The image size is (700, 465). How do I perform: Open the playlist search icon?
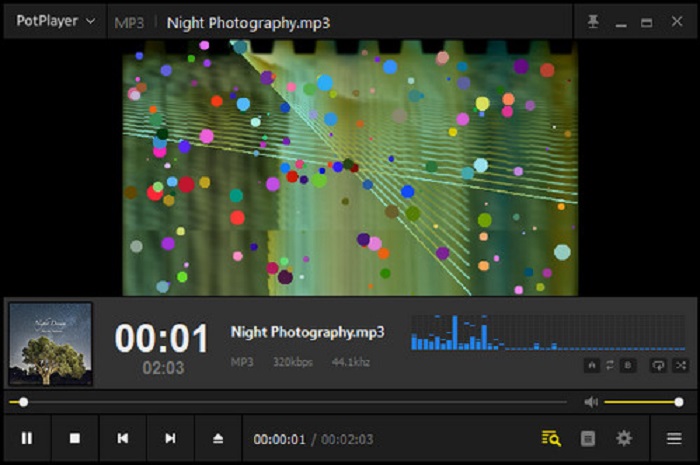551,438
